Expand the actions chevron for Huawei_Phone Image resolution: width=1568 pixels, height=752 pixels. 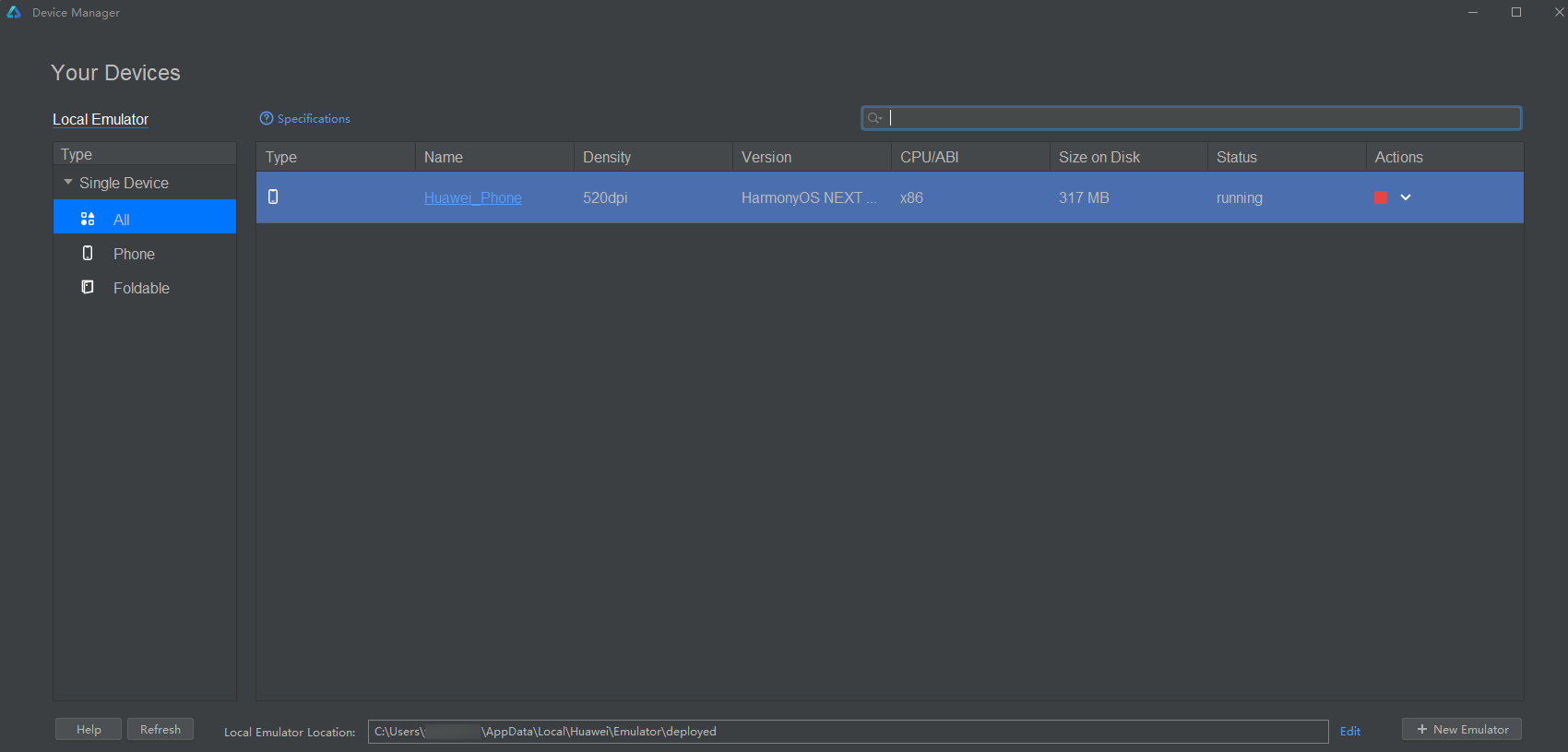[1406, 197]
